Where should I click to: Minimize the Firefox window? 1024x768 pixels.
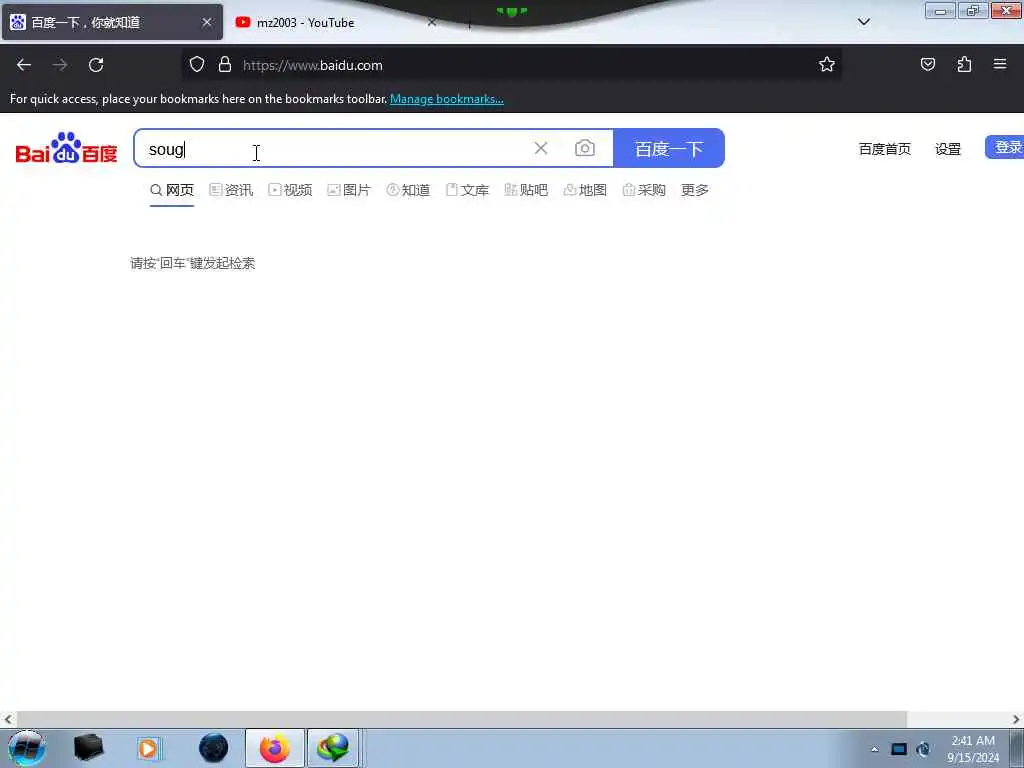(x=940, y=10)
